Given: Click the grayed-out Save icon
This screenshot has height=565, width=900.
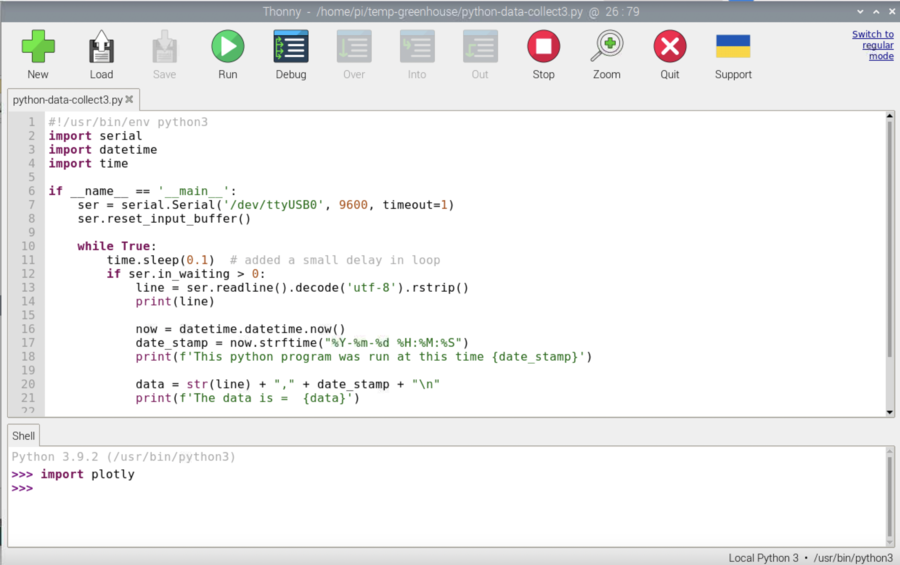Looking at the screenshot, I should click(164, 47).
